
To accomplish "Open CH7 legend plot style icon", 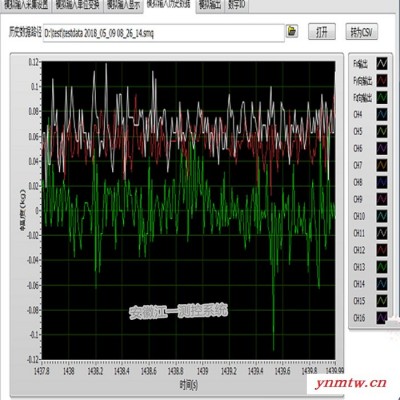I will coord(382,165).
